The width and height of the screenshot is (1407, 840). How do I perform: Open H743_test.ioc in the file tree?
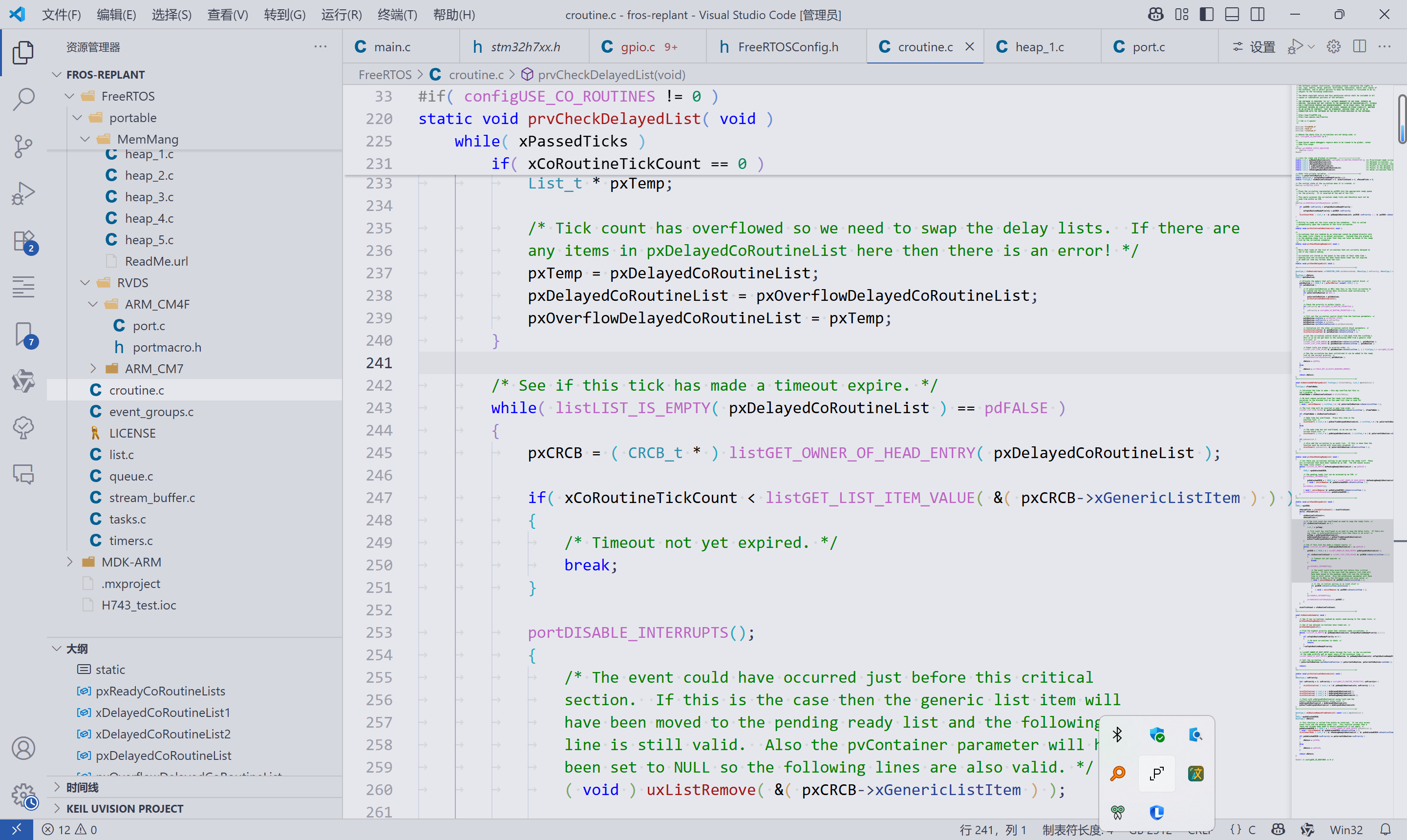[x=139, y=605]
